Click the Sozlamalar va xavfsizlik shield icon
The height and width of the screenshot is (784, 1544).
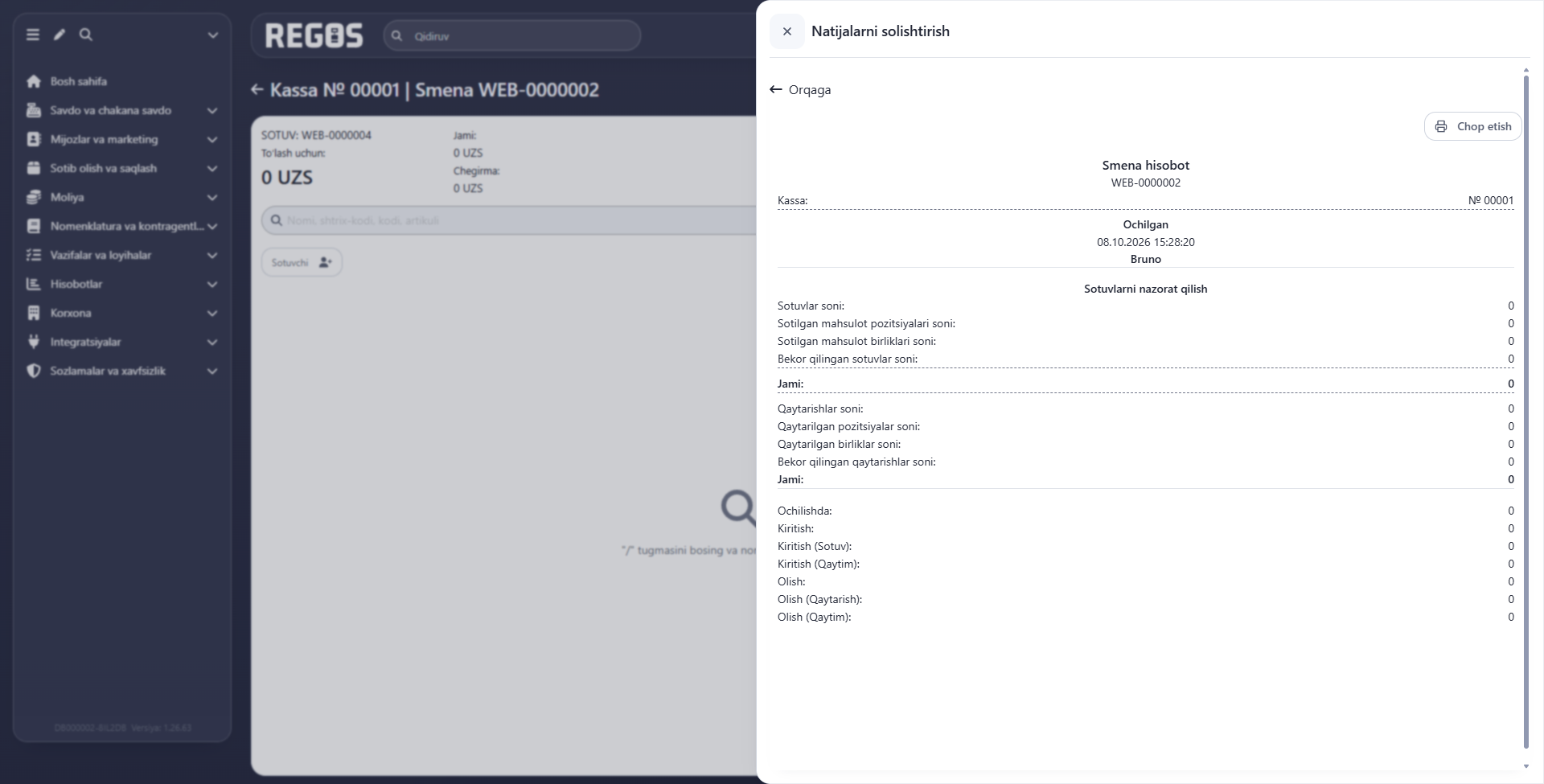pyautogui.click(x=34, y=371)
